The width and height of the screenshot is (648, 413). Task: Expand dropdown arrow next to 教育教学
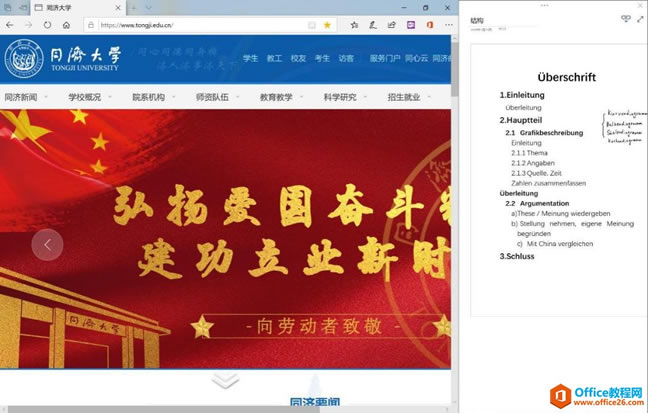[x=301, y=97]
